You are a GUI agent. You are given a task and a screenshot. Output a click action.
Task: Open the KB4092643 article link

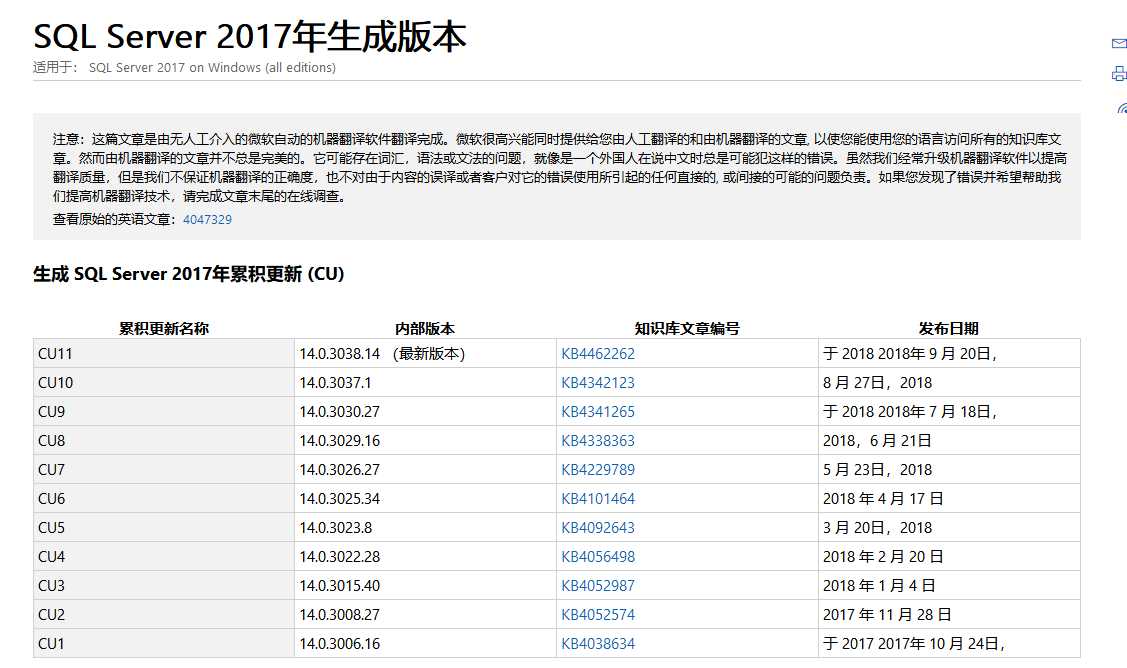(x=597, y=528)
